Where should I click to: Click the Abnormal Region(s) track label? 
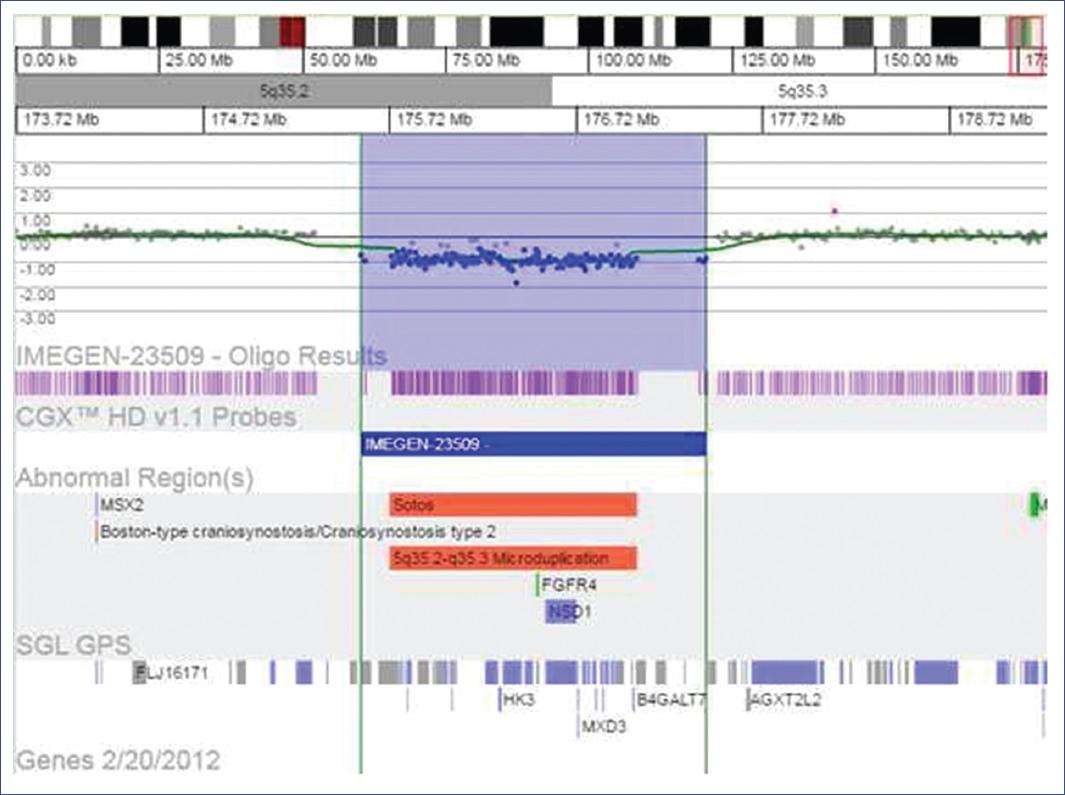point(134,478)
